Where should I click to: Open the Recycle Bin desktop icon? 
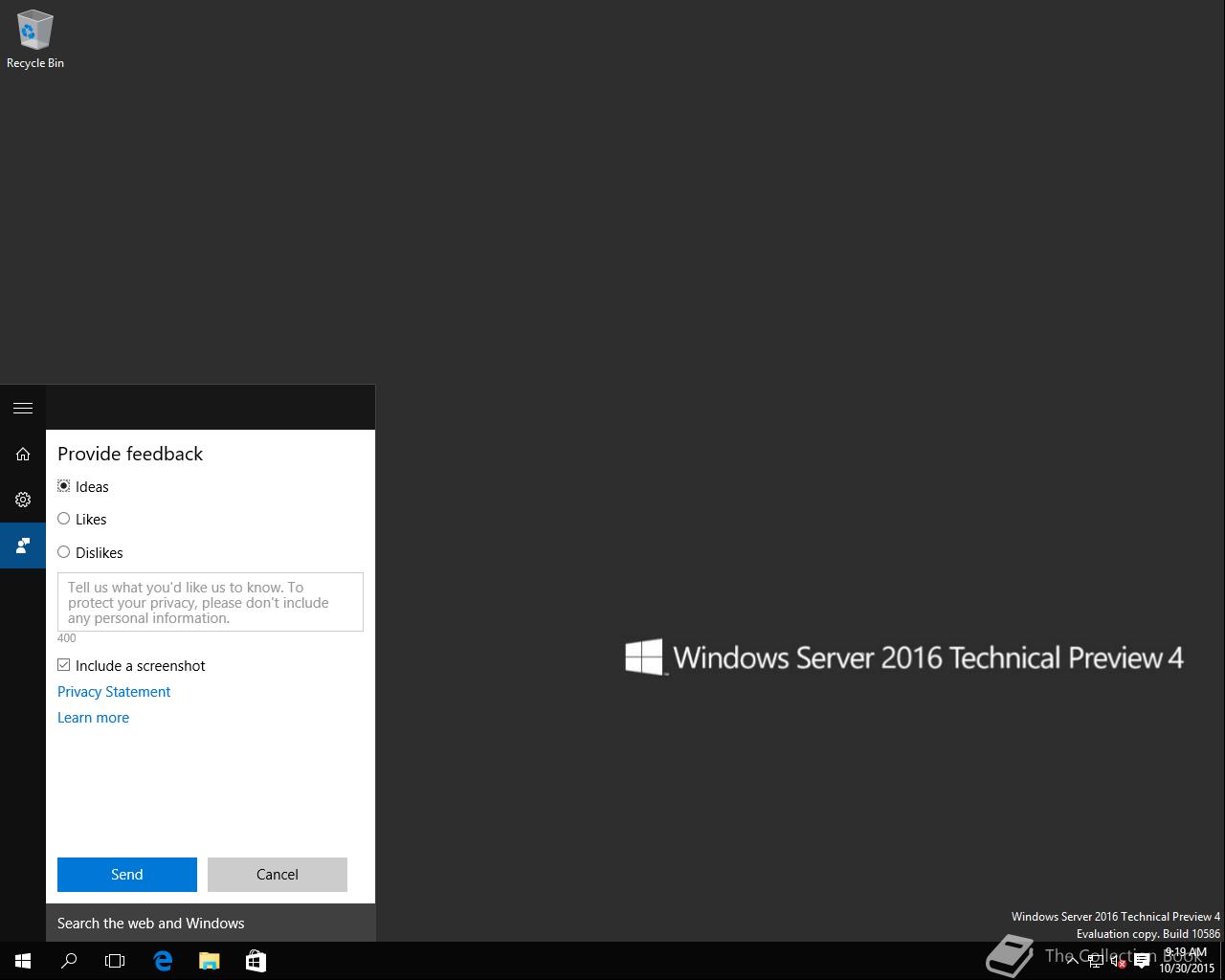pyautogui.click(x=34, y=40)
